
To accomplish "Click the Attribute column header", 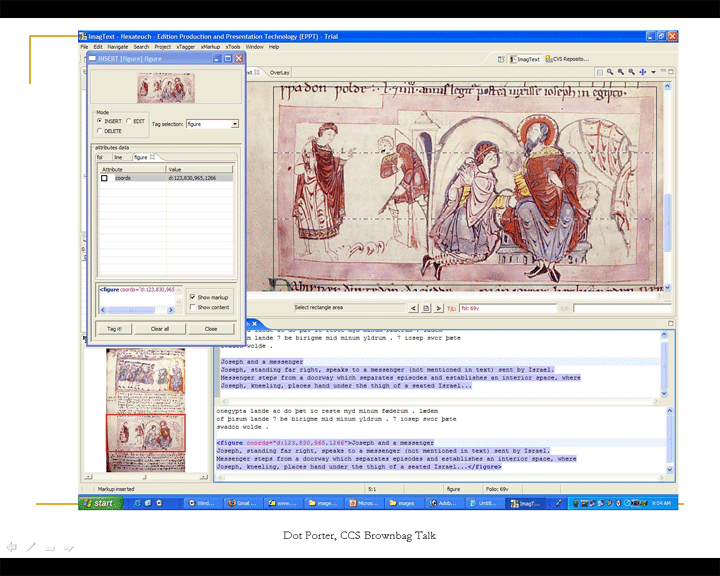I will pos(132,169).
